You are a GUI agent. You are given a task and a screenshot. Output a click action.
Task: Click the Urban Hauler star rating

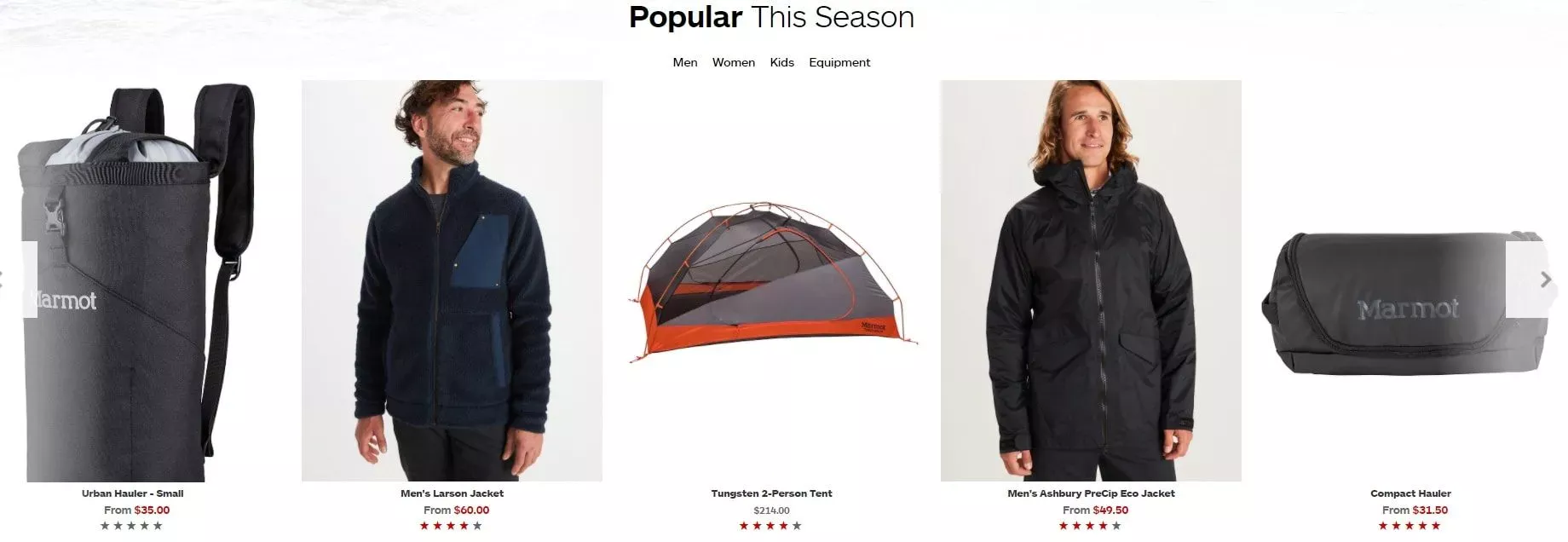132,526
